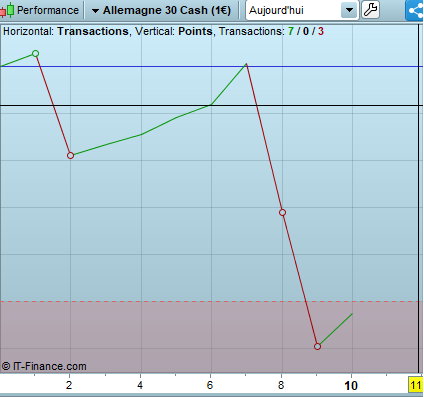Click the candlestick Performance icon
424x397 pixels.
[x=7, y=10]
